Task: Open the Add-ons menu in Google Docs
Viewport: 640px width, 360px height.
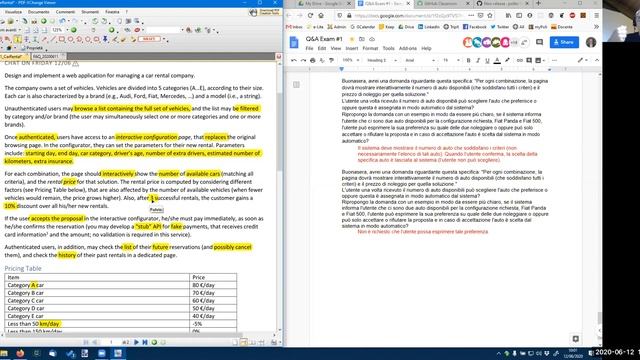Action: point(408,48)
